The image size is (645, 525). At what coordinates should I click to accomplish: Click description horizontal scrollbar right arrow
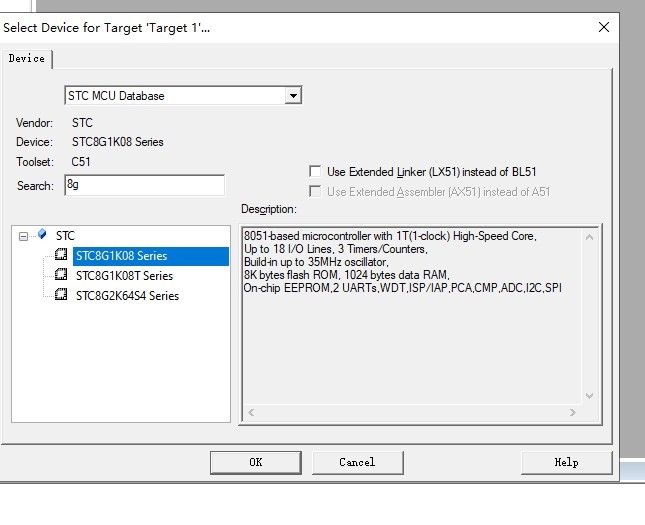tap(573, 412)
